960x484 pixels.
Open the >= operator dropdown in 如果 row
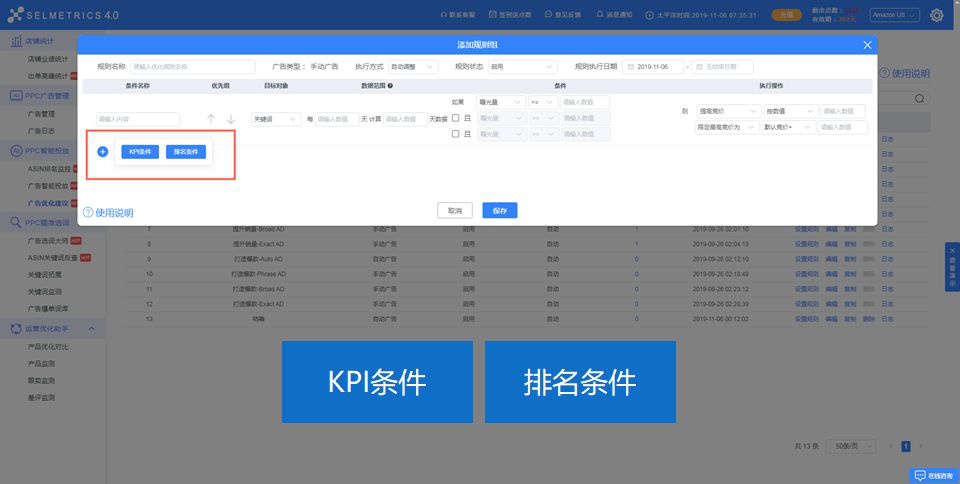click(x=542, y=102)
